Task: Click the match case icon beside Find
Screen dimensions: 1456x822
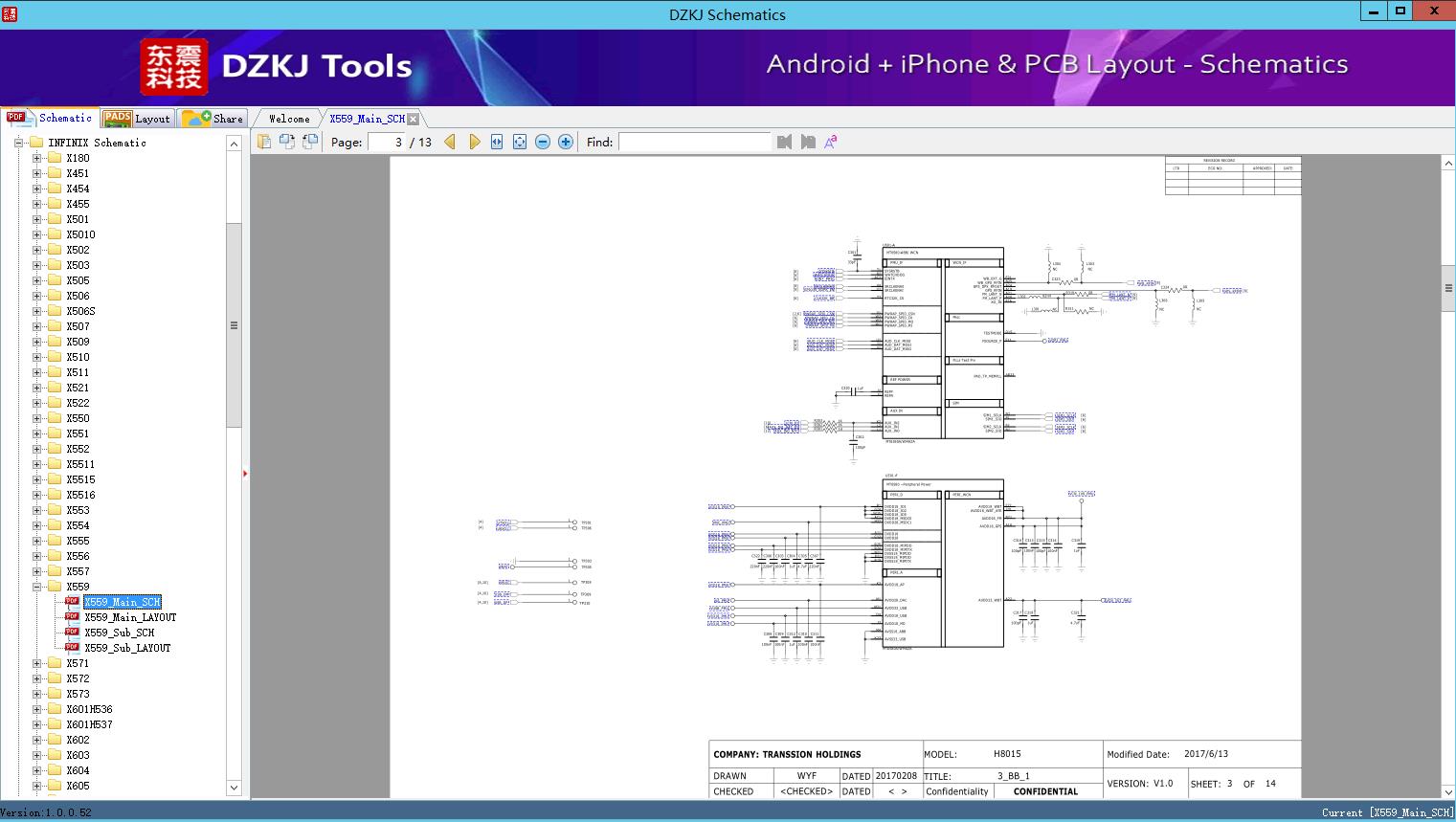Action: pyautogui.click(x=831, y=142)
